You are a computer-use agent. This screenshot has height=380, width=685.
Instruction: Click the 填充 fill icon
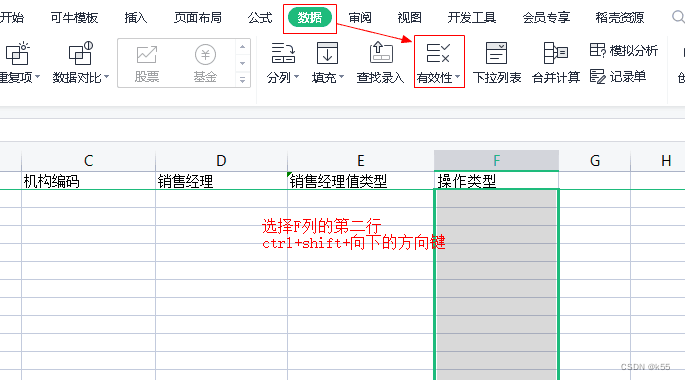(327, 53)
